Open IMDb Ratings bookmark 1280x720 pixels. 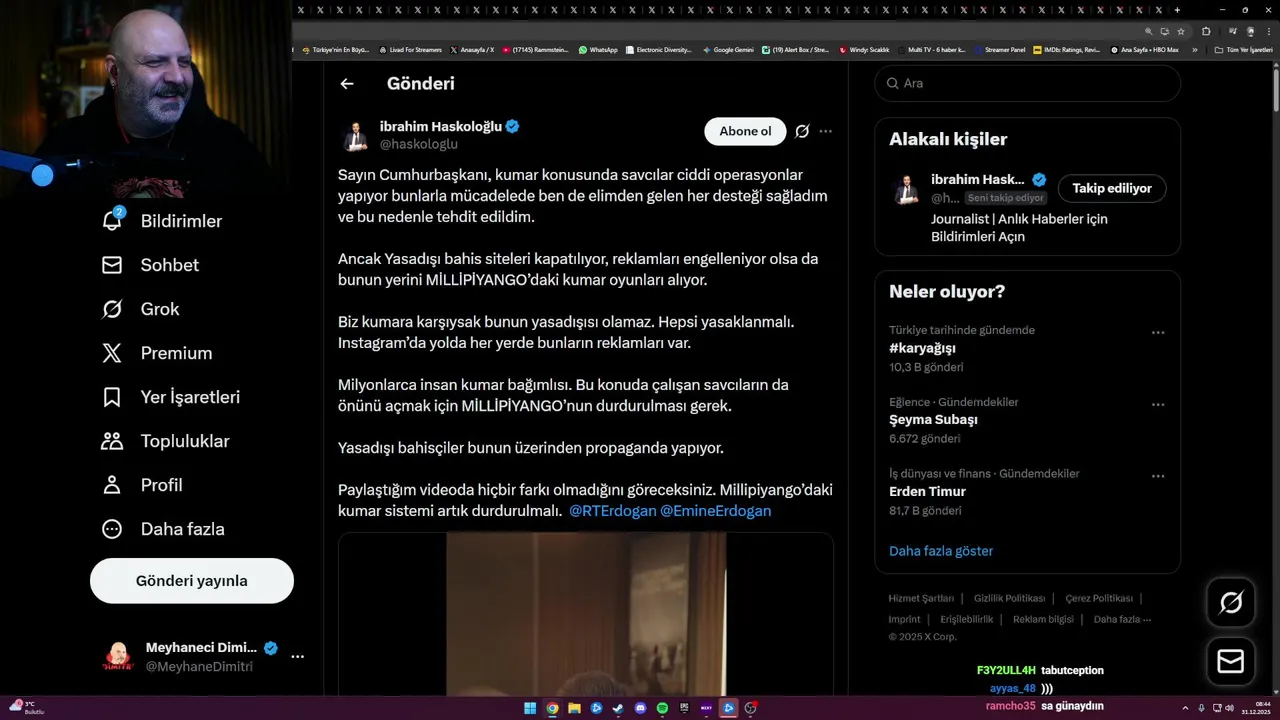1066,49
